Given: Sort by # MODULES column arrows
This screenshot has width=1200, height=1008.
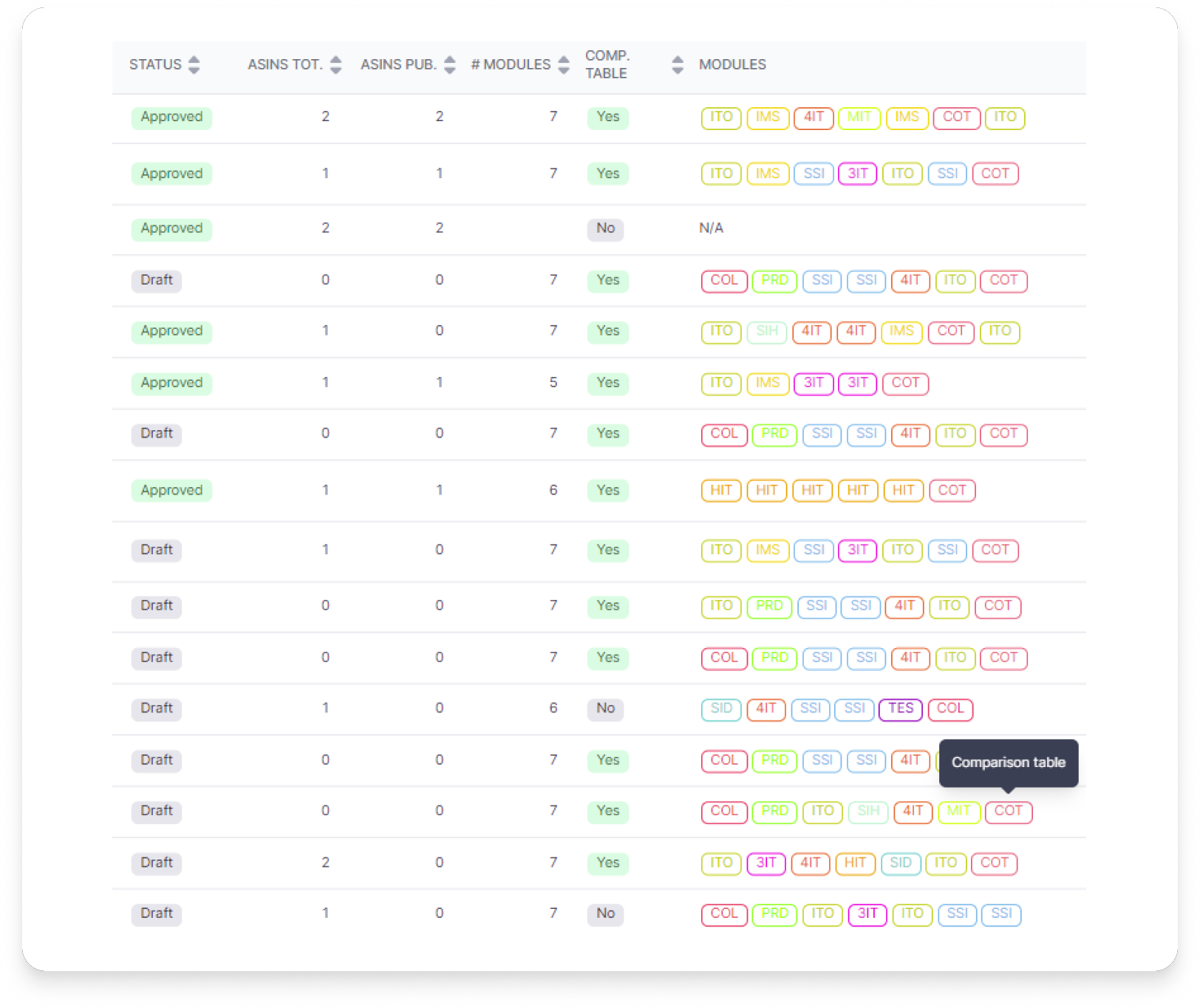Looking at the screenshot, I should pos(564,65).
